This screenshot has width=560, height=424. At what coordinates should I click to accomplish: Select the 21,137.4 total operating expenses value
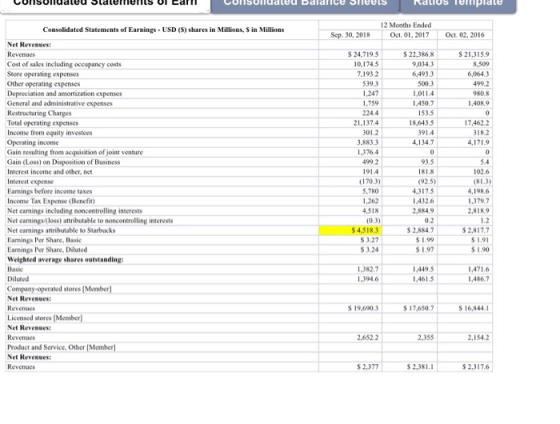[366, 123]
